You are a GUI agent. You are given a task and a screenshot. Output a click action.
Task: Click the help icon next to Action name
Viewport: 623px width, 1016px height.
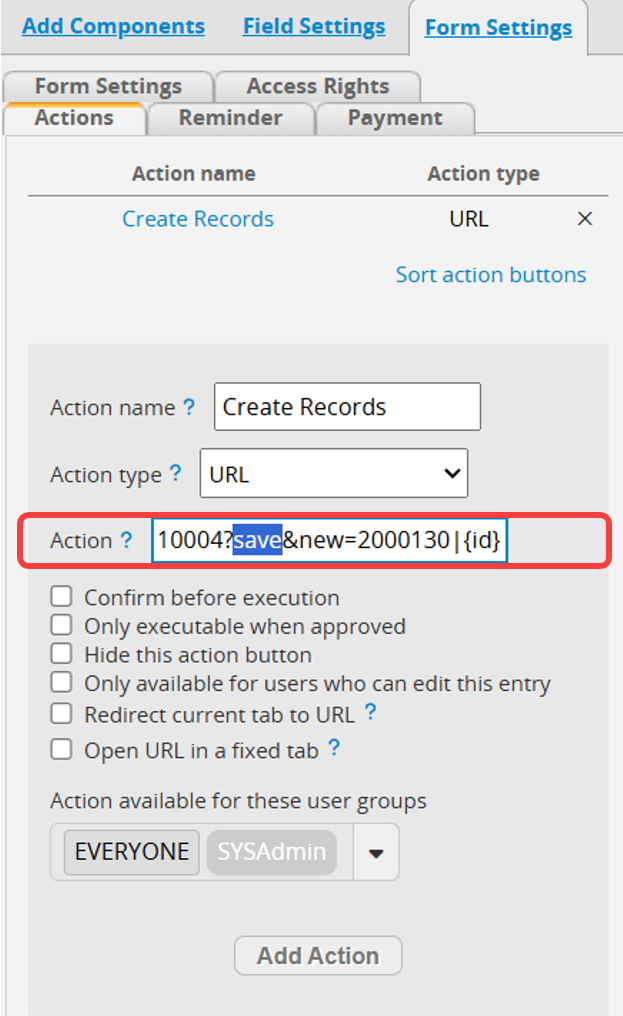189,407
